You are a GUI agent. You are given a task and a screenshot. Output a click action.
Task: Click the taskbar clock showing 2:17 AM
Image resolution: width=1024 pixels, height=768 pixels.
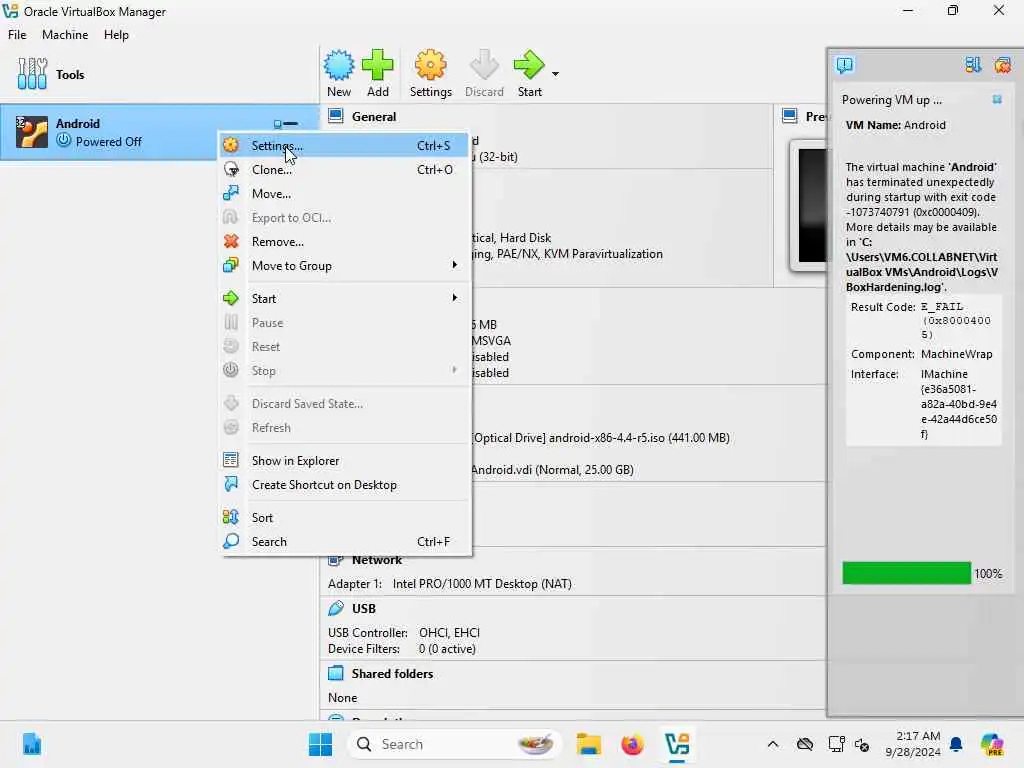[x=912, y=744]
